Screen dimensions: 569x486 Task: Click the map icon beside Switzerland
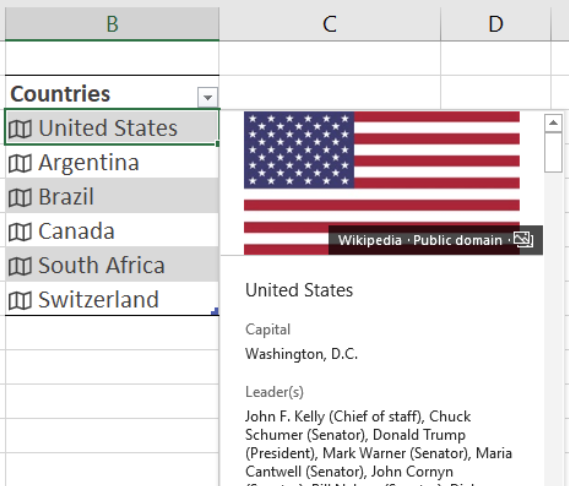20,301
